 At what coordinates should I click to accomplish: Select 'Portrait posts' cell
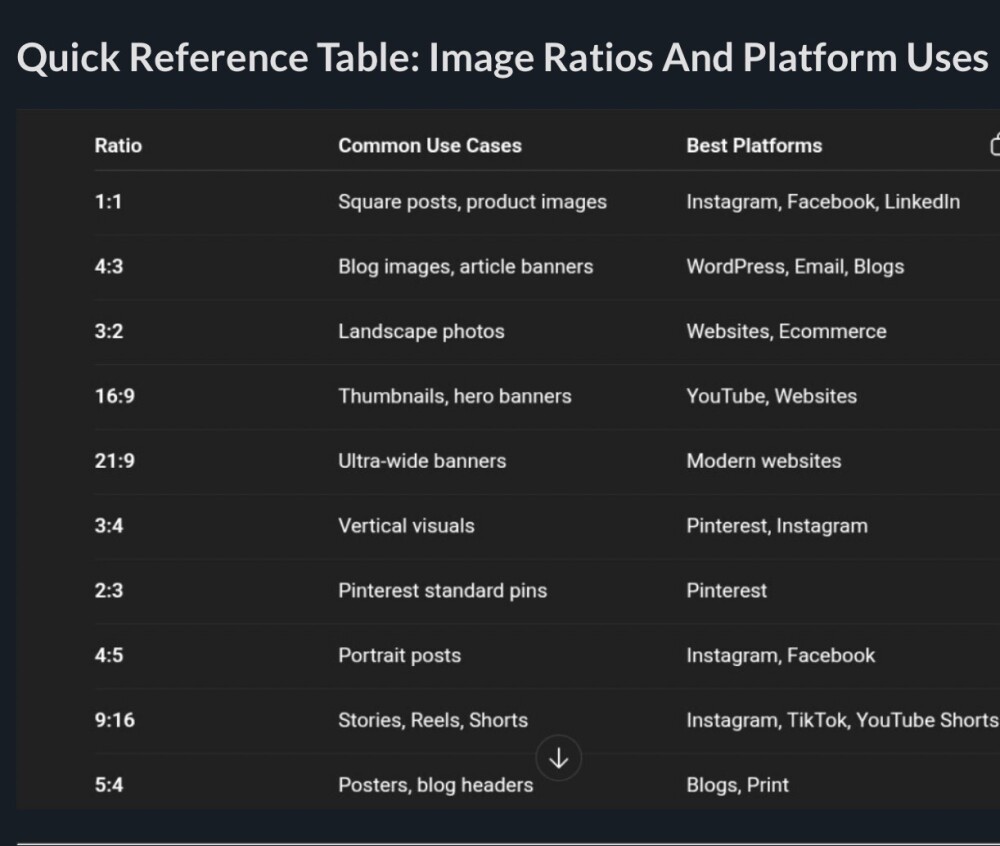(x=399, y=655)
